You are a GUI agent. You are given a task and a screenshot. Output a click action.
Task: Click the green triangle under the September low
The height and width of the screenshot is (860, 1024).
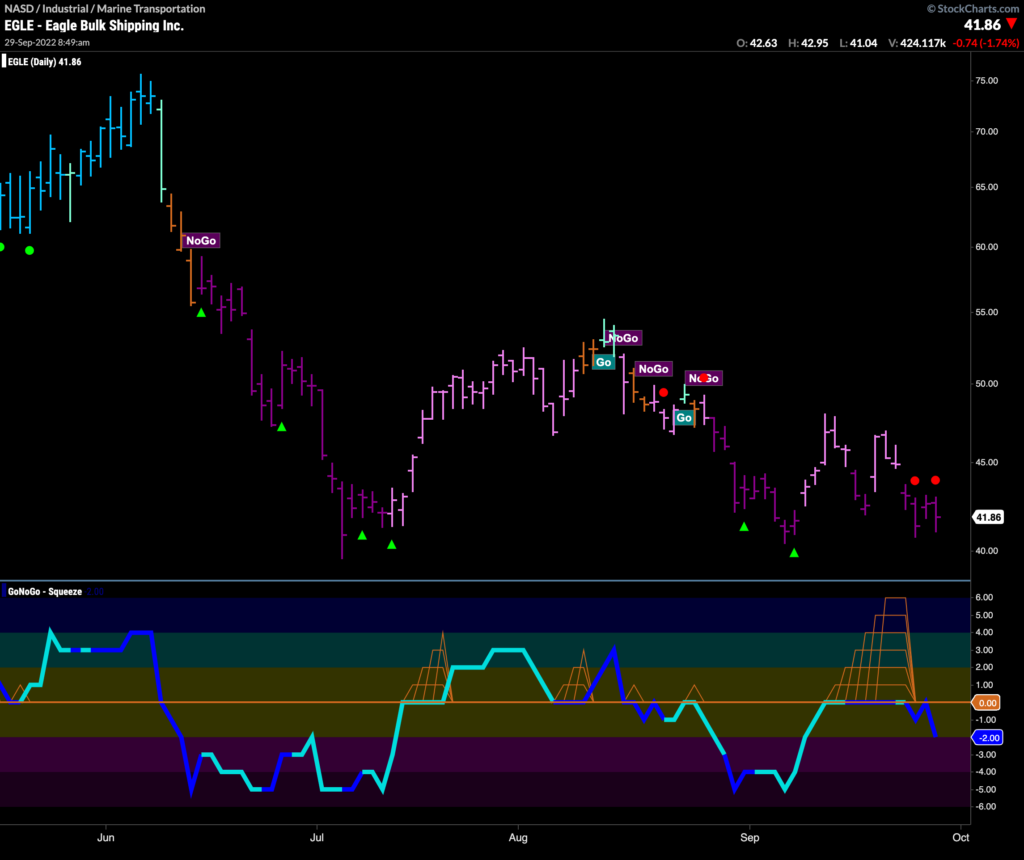click(795, 550)
